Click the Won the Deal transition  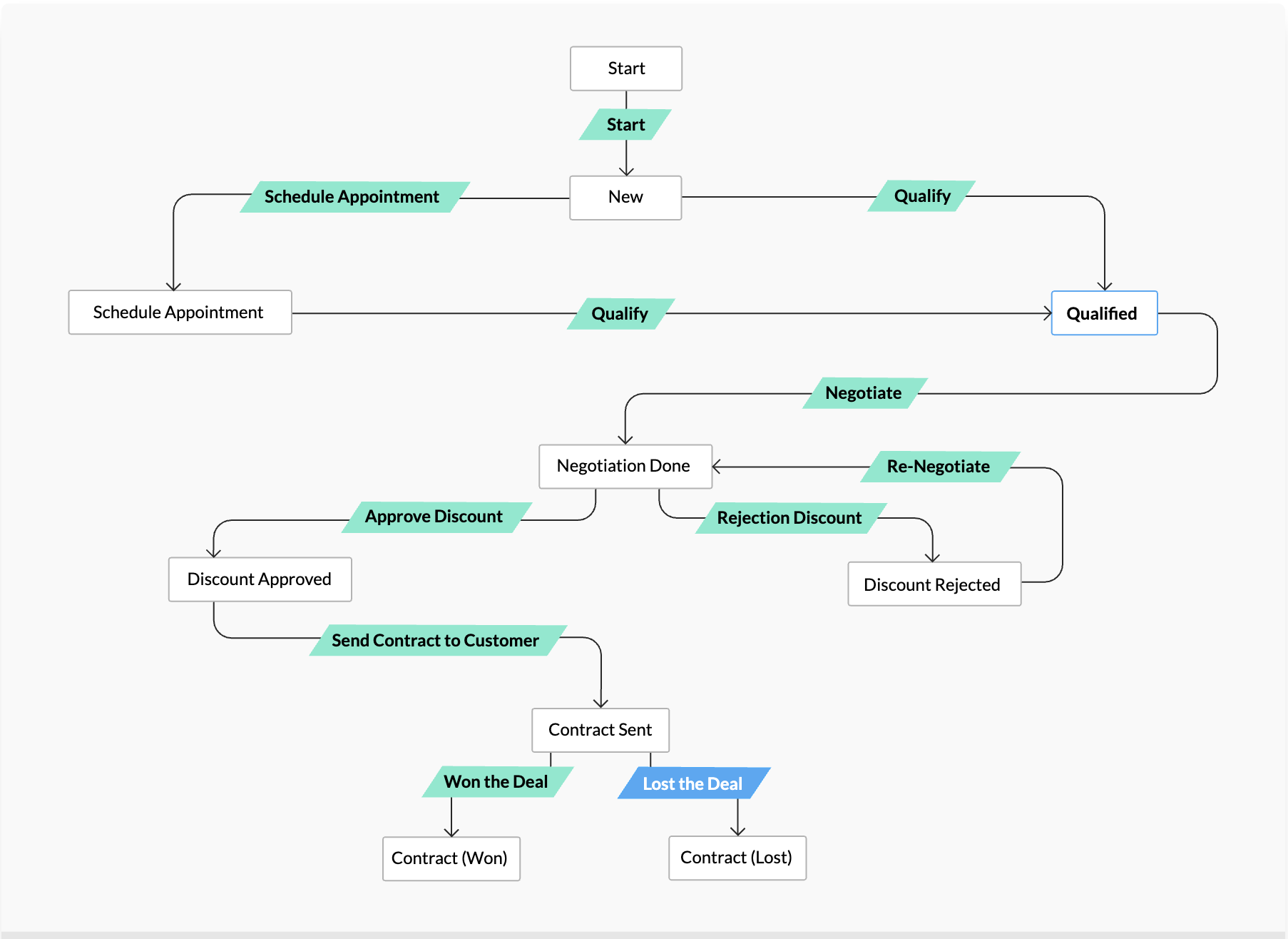(x=497, y=781)
